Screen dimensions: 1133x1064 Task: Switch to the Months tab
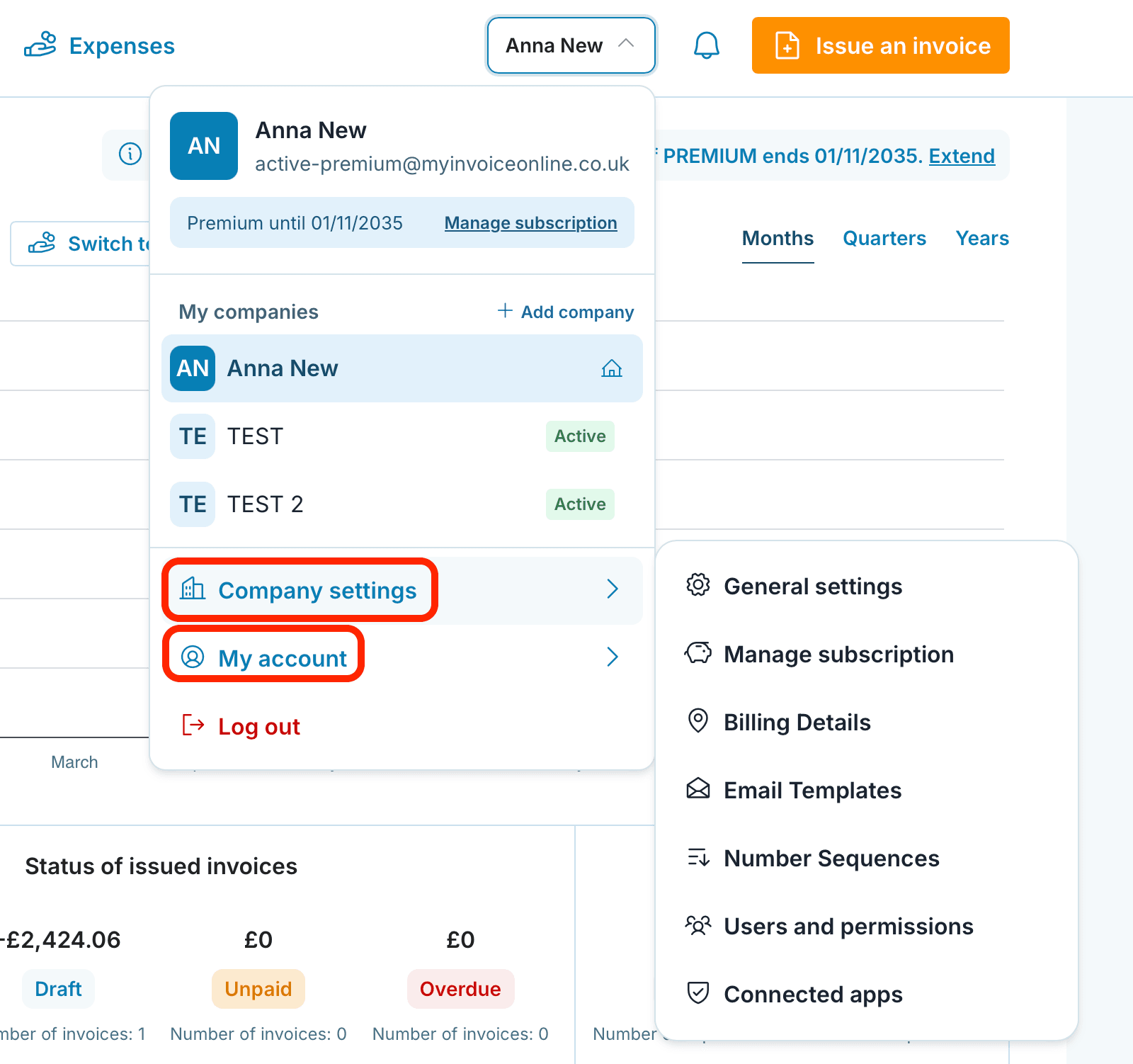click(x=778, y=239)
